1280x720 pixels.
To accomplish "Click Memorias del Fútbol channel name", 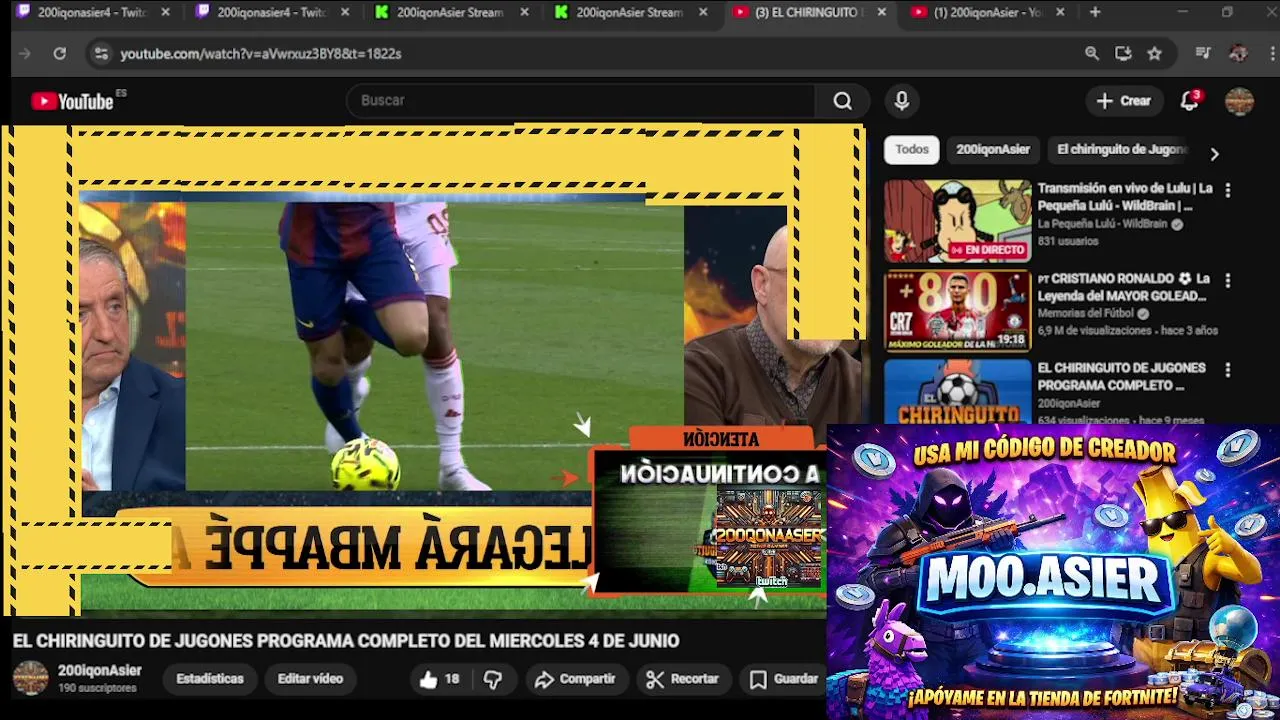I will (x=1085, y=314).
